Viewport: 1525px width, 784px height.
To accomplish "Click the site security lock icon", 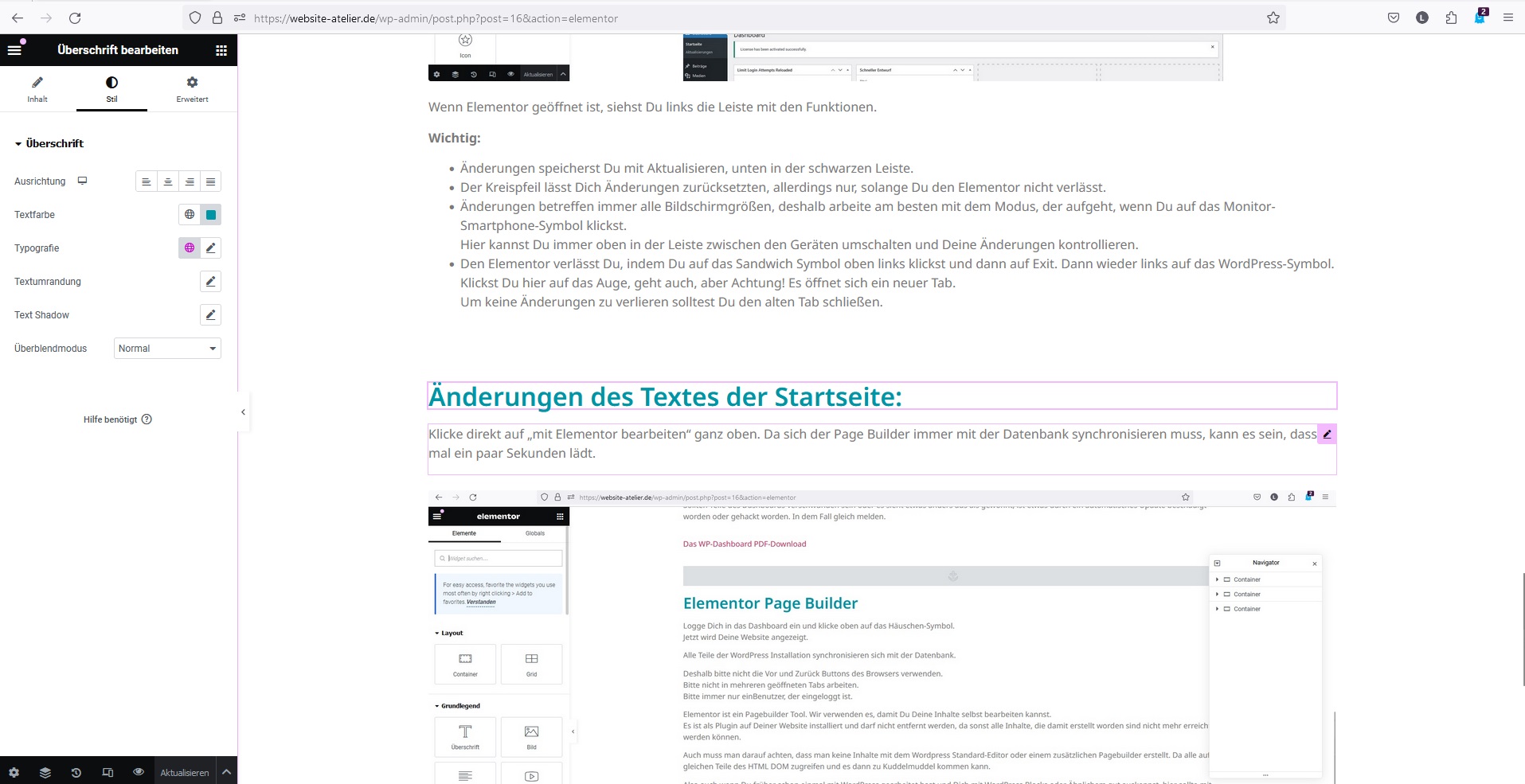I will click(x=217, y=18).
